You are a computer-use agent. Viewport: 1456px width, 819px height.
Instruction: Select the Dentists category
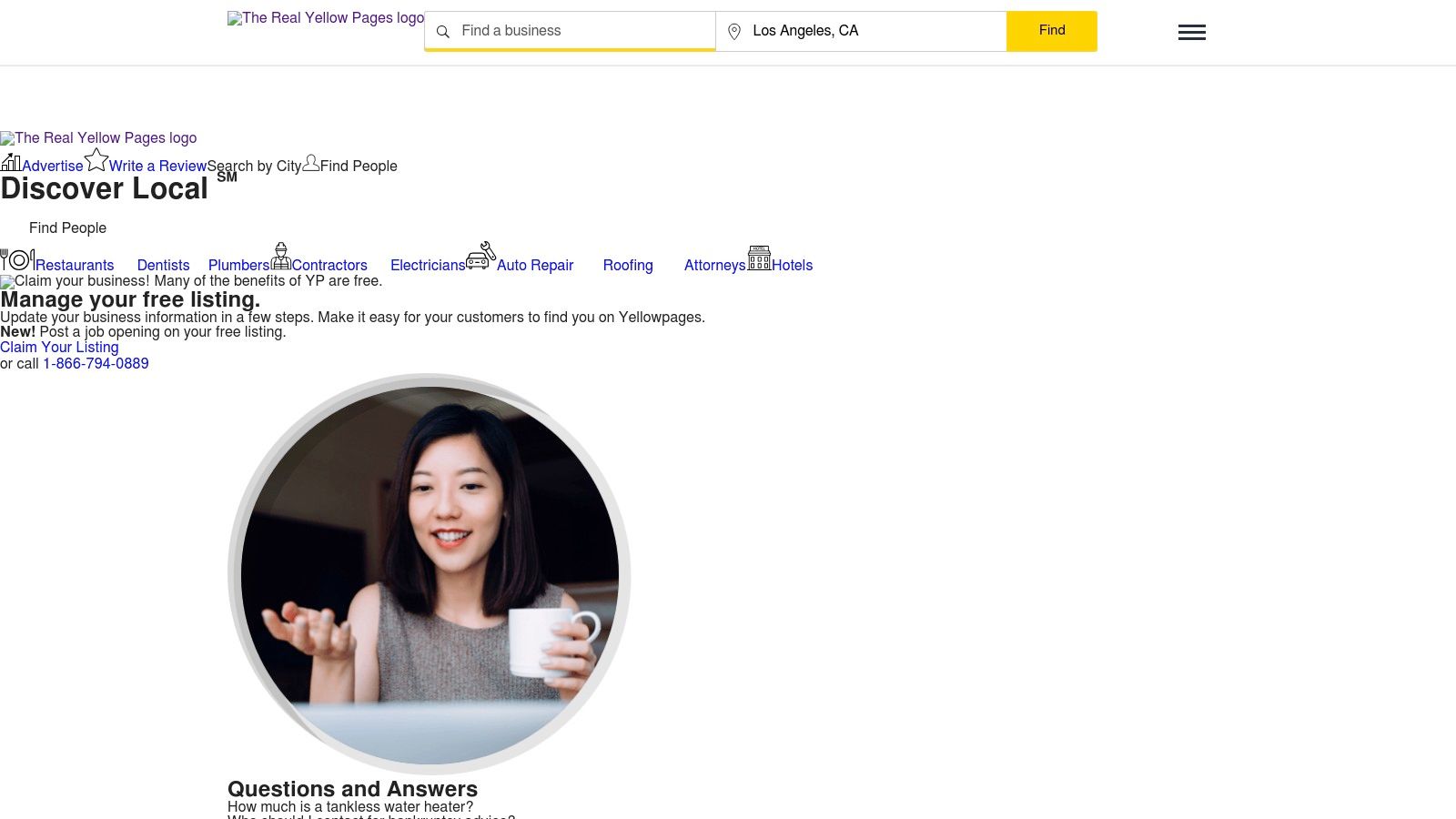coord(163,265)
